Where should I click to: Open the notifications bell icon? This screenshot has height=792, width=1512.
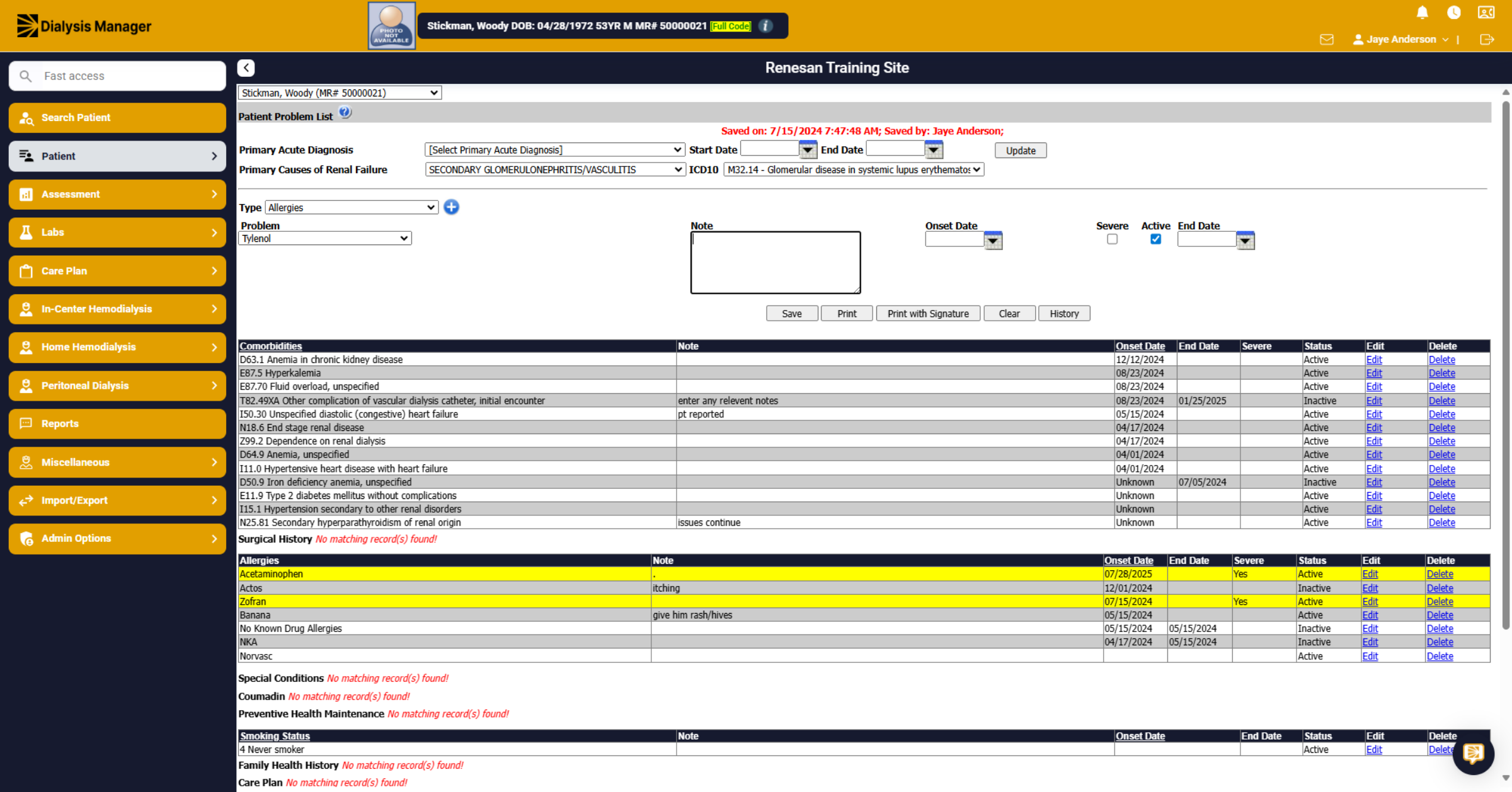[x=1422, y=13]
